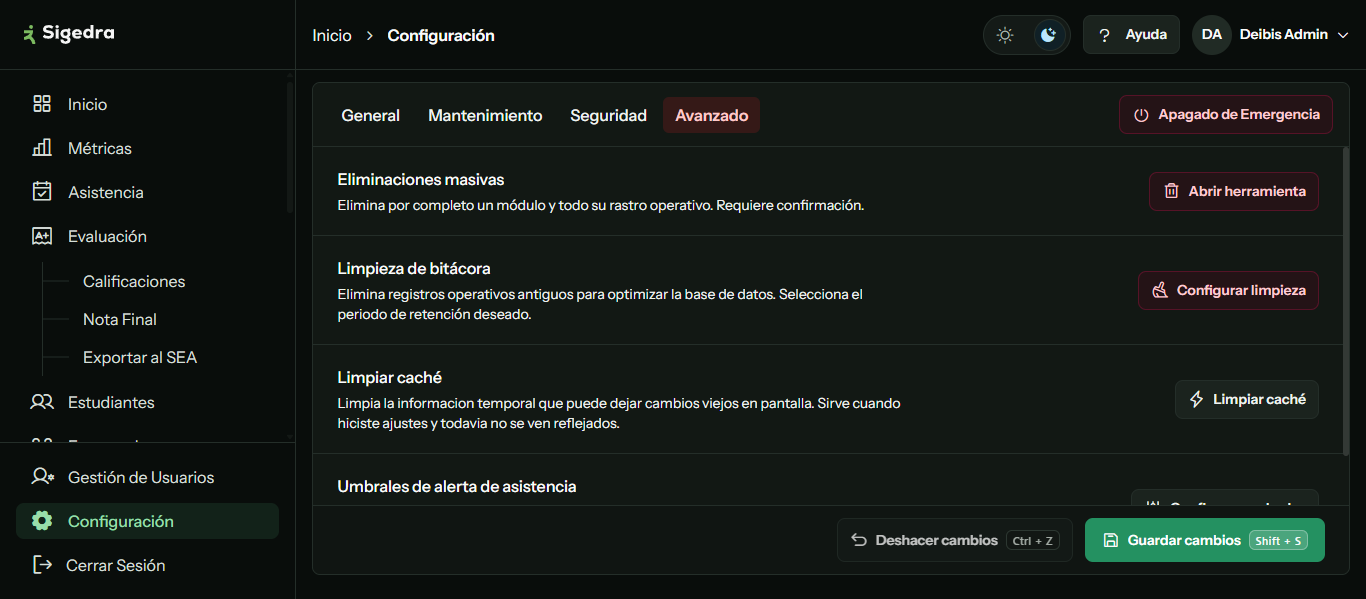
Task: Click the Estudiantes people icon
Action: [42, 402]
